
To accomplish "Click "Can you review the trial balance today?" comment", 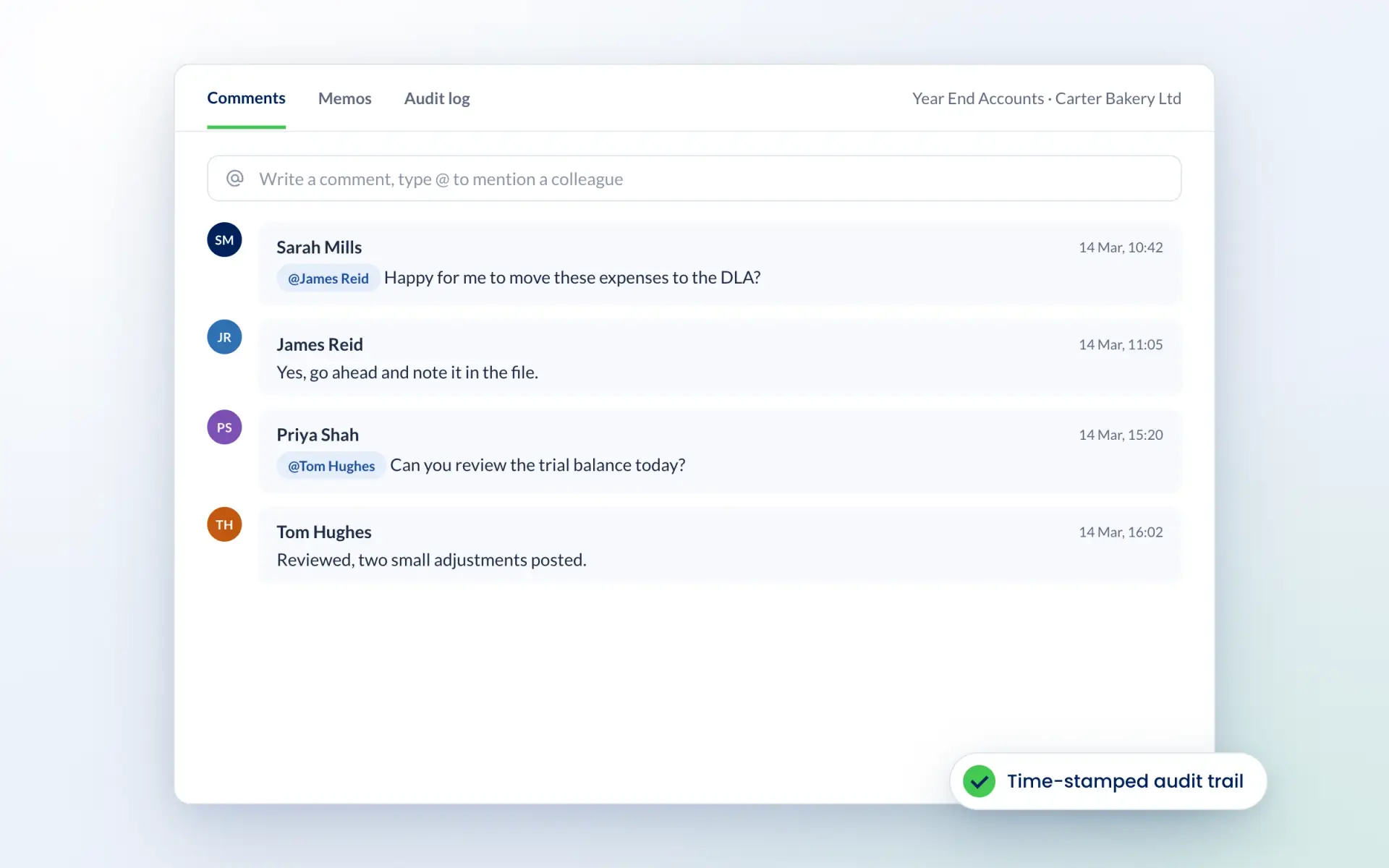I will [x=538, y=465].
